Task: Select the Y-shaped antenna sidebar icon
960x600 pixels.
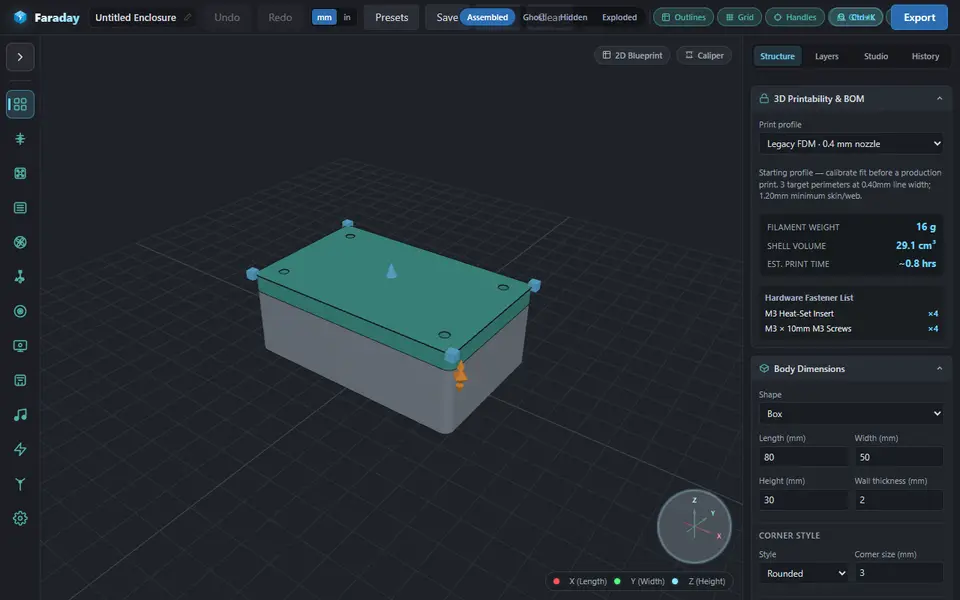Action: [20, 484]
